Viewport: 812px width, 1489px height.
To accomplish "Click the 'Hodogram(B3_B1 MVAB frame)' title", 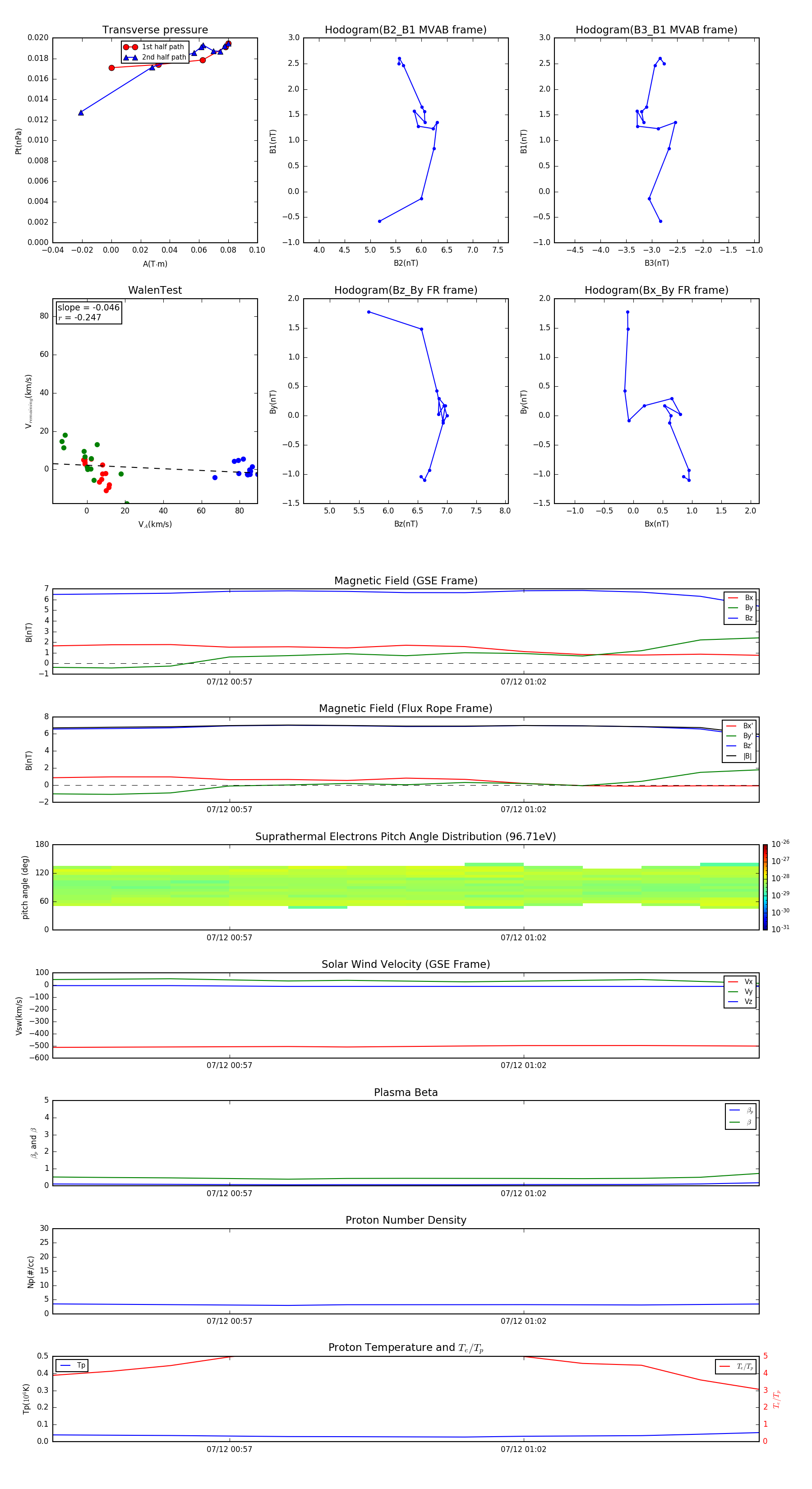I will 656,29.
